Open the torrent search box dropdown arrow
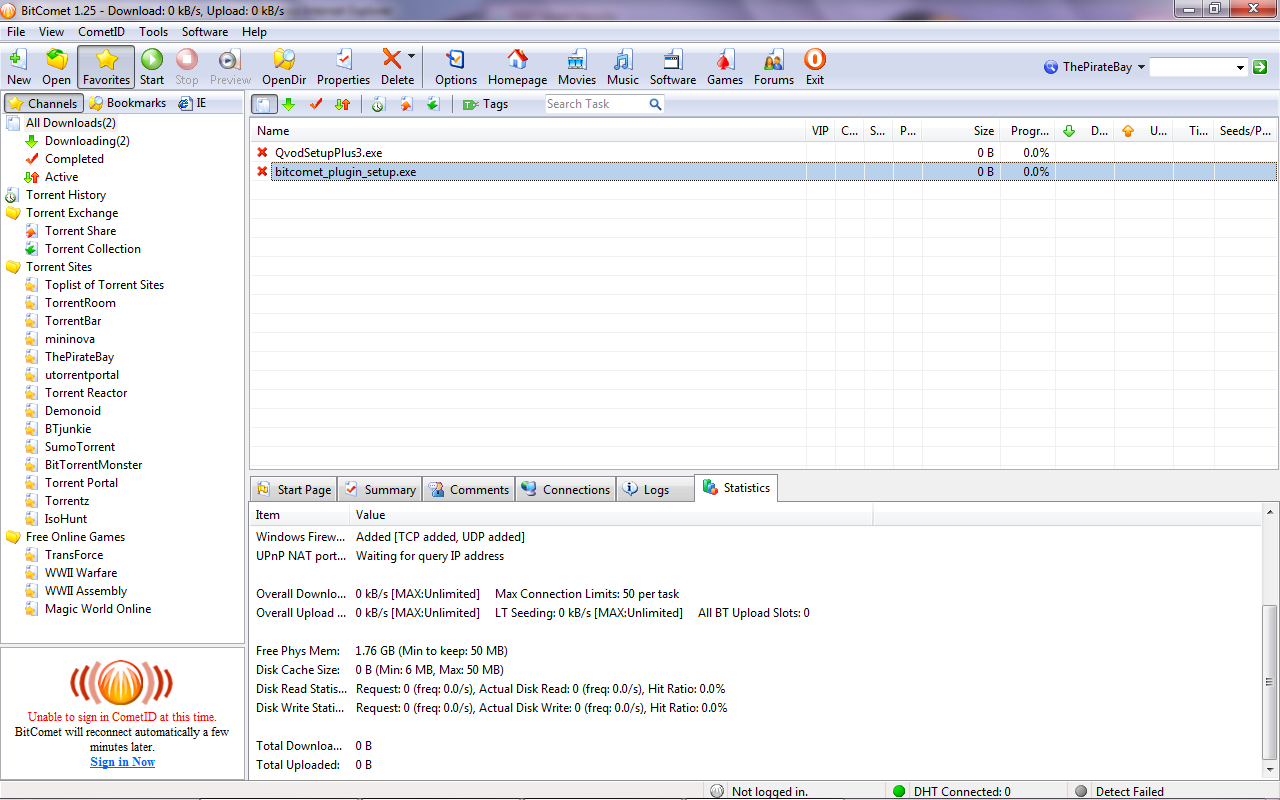Screen dimensions: 1280x800 click(1240, 68)
